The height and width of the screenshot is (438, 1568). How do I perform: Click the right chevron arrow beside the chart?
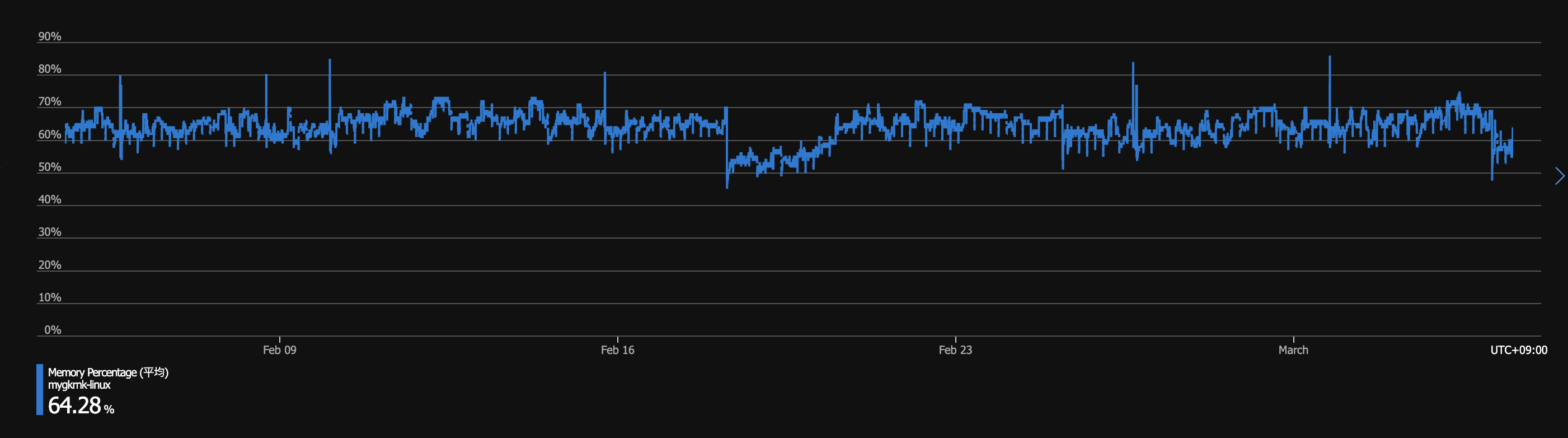[1559, 176]
